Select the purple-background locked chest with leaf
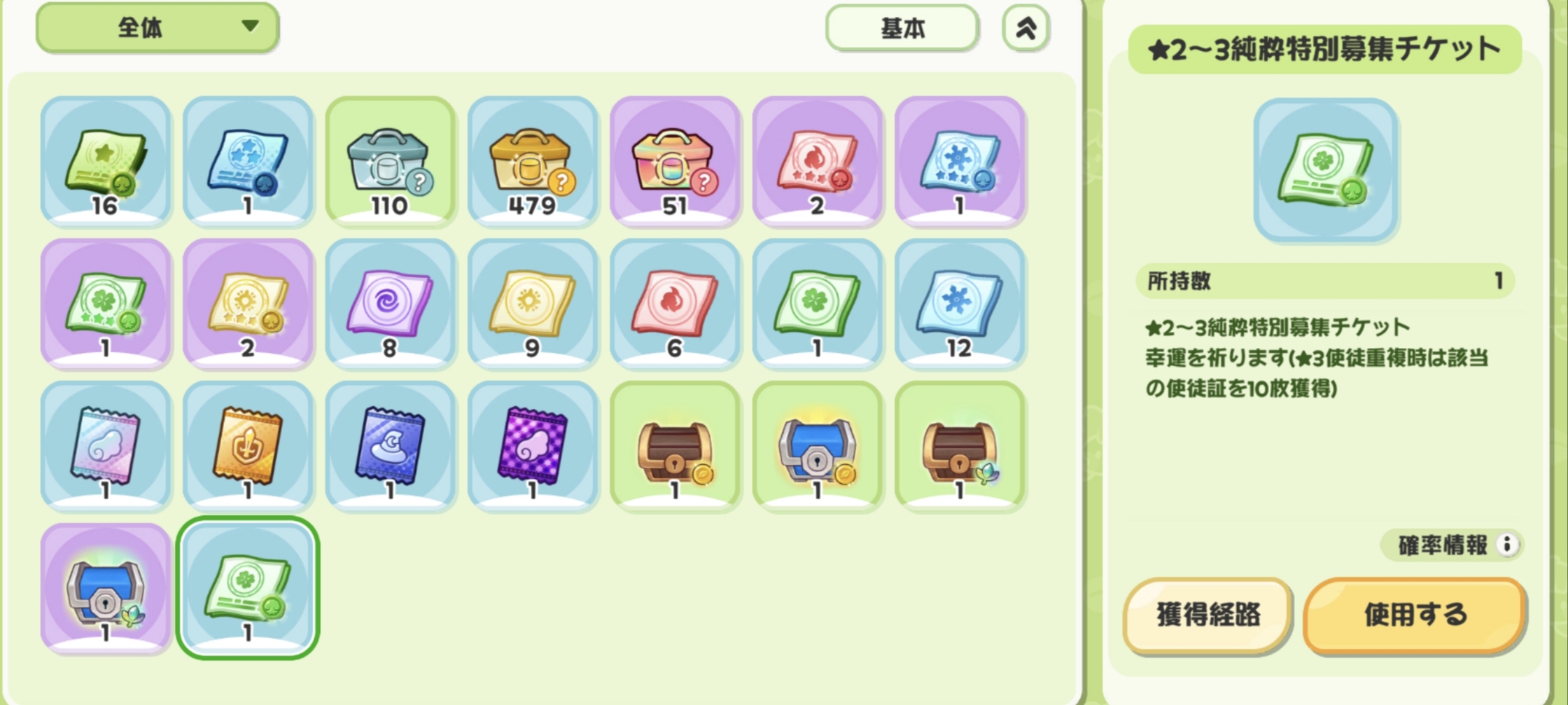Image resolution: width=1568 pixels, height=705 pixels. [x=106, y=589]
